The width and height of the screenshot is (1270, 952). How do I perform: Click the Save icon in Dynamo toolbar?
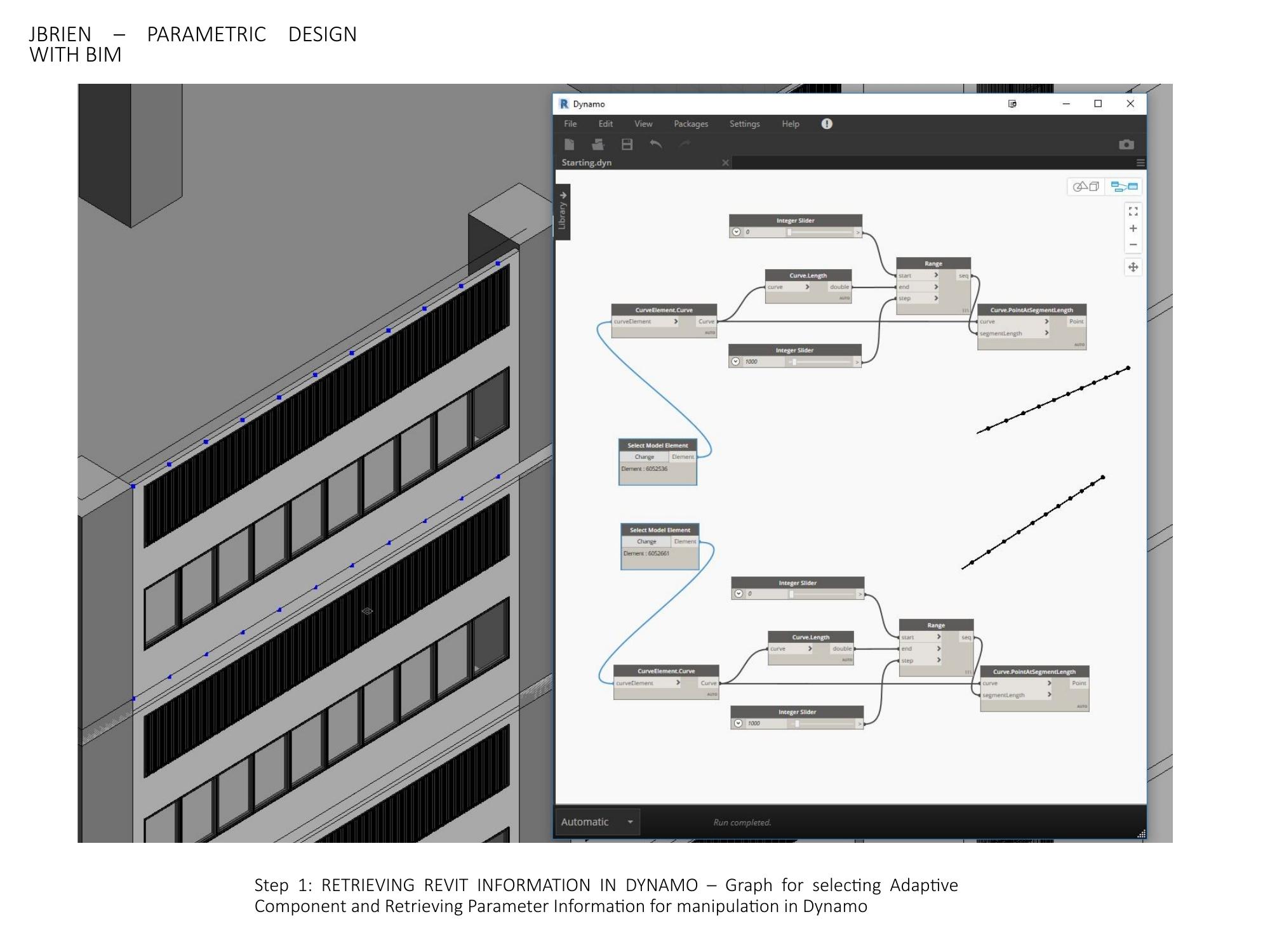(627, 145)
